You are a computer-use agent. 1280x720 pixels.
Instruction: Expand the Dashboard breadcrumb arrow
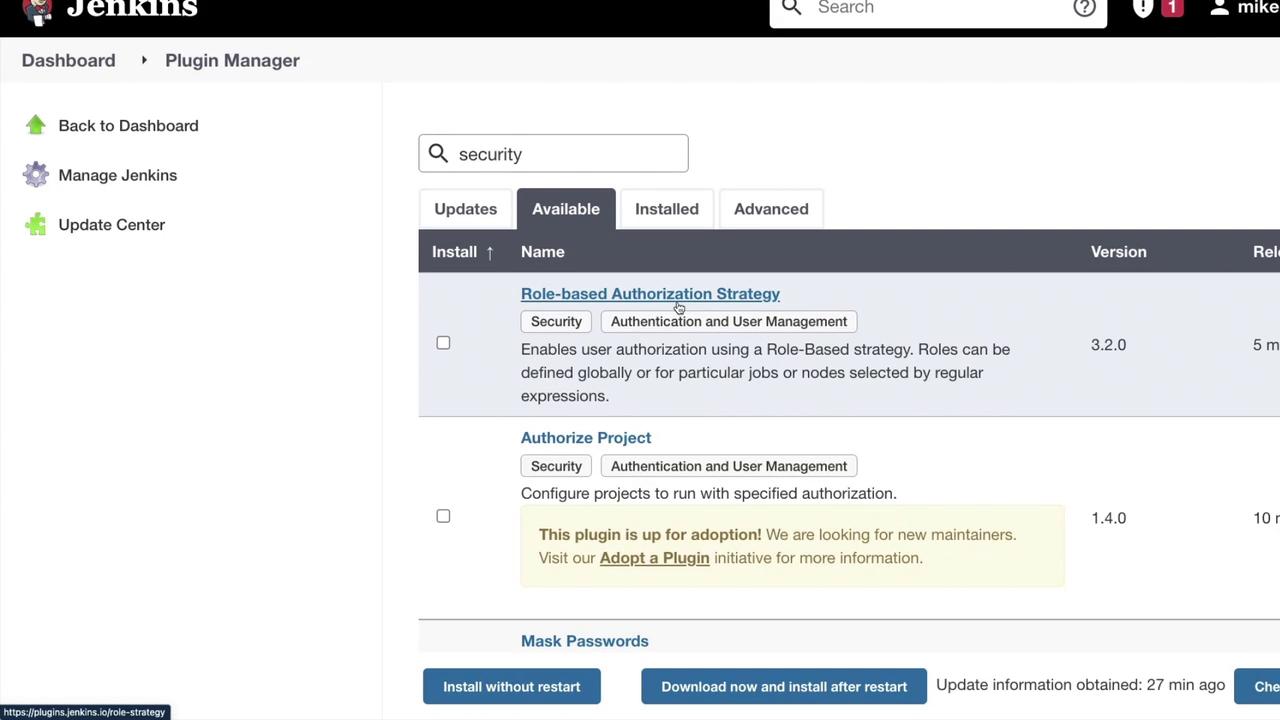(x=144, y=60)
